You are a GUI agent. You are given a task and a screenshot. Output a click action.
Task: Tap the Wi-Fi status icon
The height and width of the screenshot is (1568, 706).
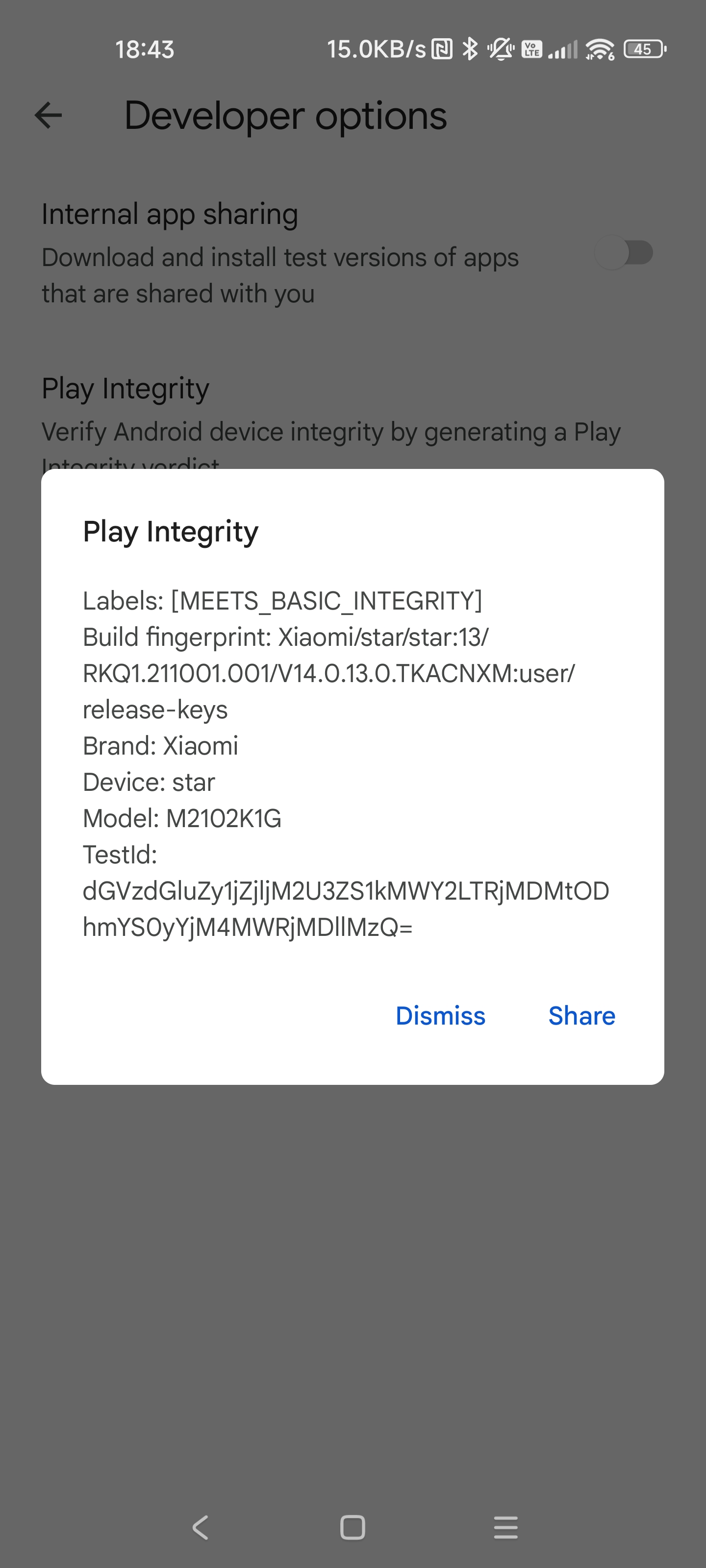click(600, 49)
